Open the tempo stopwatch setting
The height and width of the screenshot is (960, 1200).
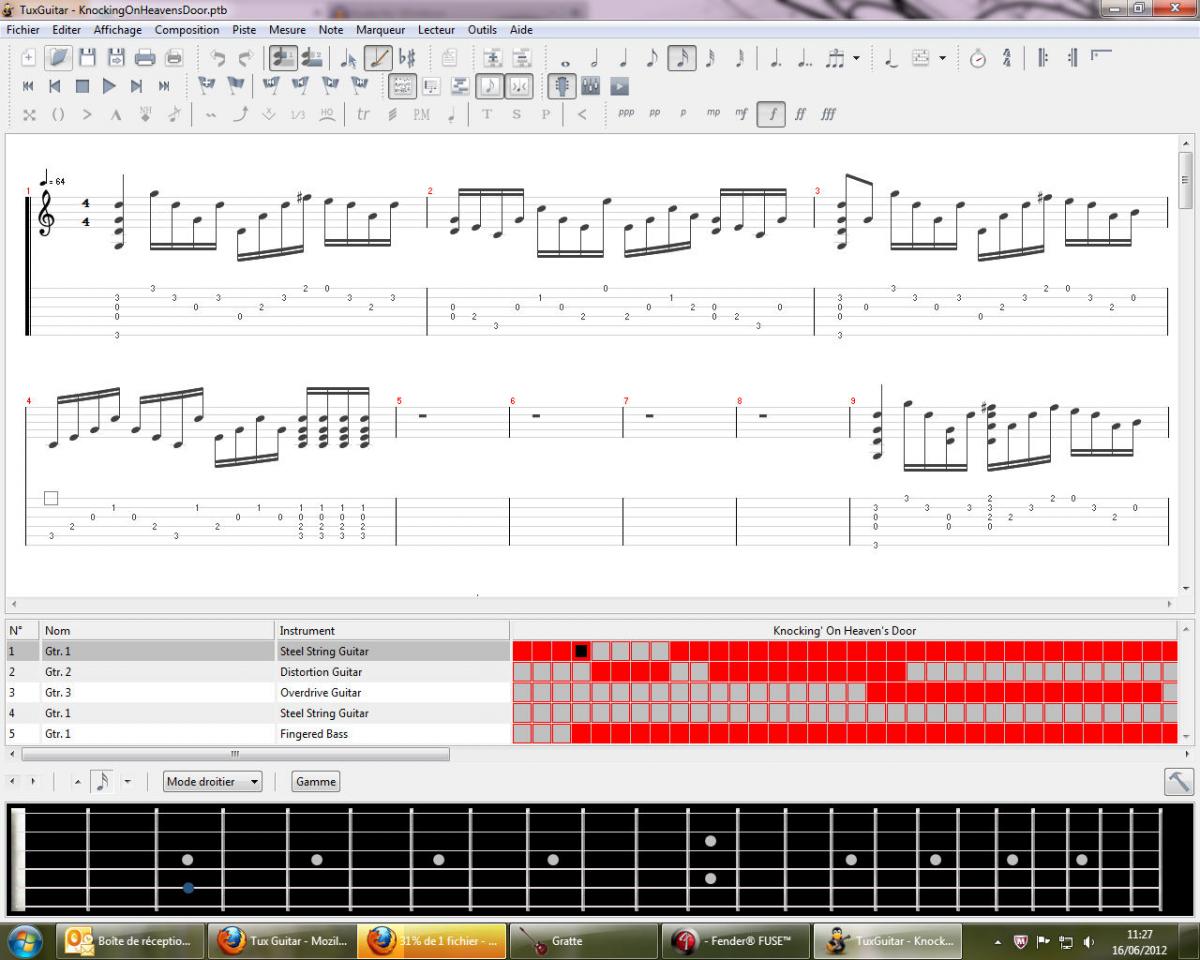(978, 58)
